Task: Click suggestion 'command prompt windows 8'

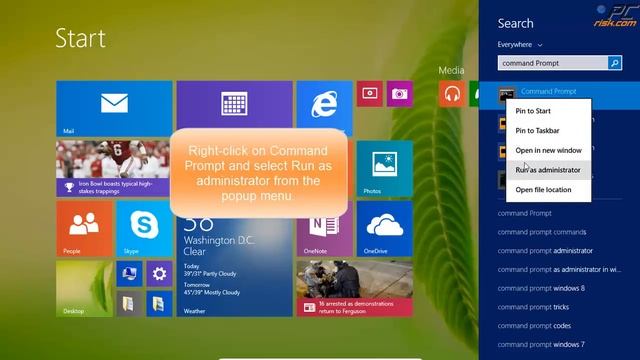Action: pos(541,288)
